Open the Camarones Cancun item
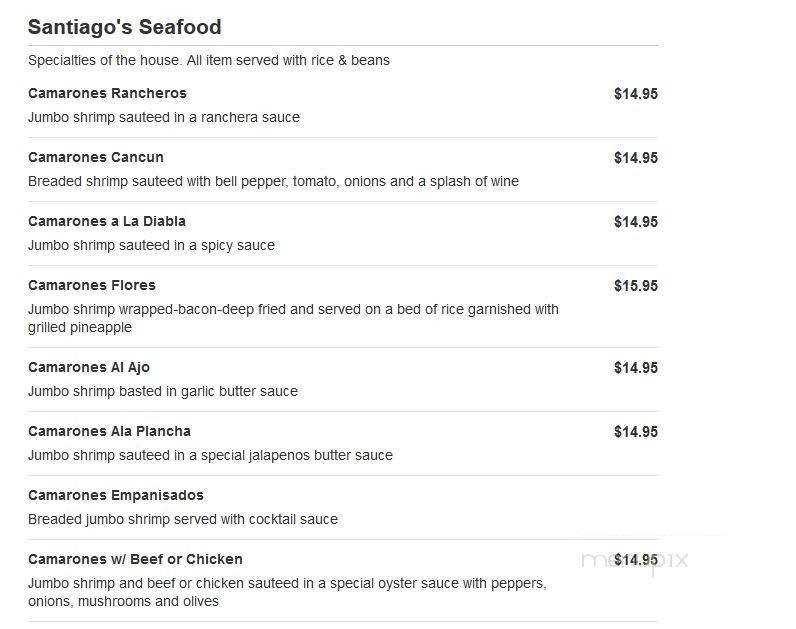This screenshot has height=629, width=796. 96,157
